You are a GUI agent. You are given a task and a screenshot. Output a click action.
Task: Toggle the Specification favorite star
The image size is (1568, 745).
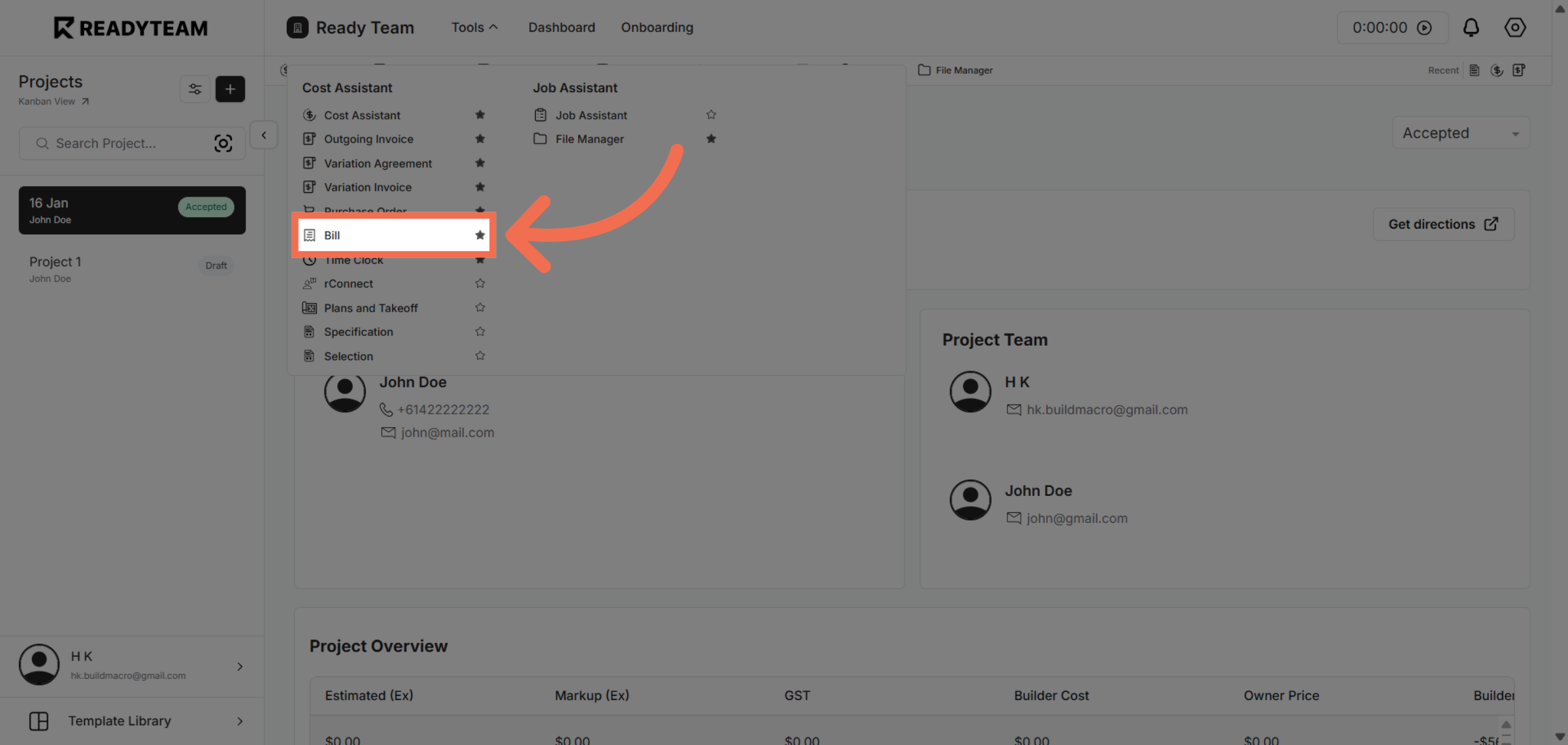pyautogui.click(x=480, y=331)
